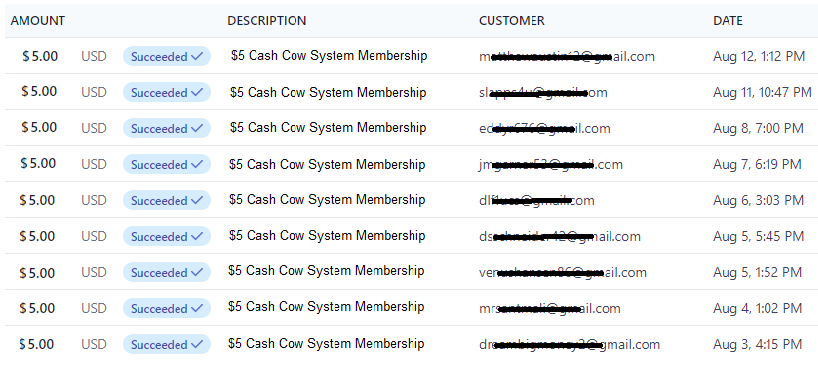Viewport: 818px width, 365px height.
Task: Click the Succeeded checkmark for Aug 6 payment
Action: coord(197,201)
